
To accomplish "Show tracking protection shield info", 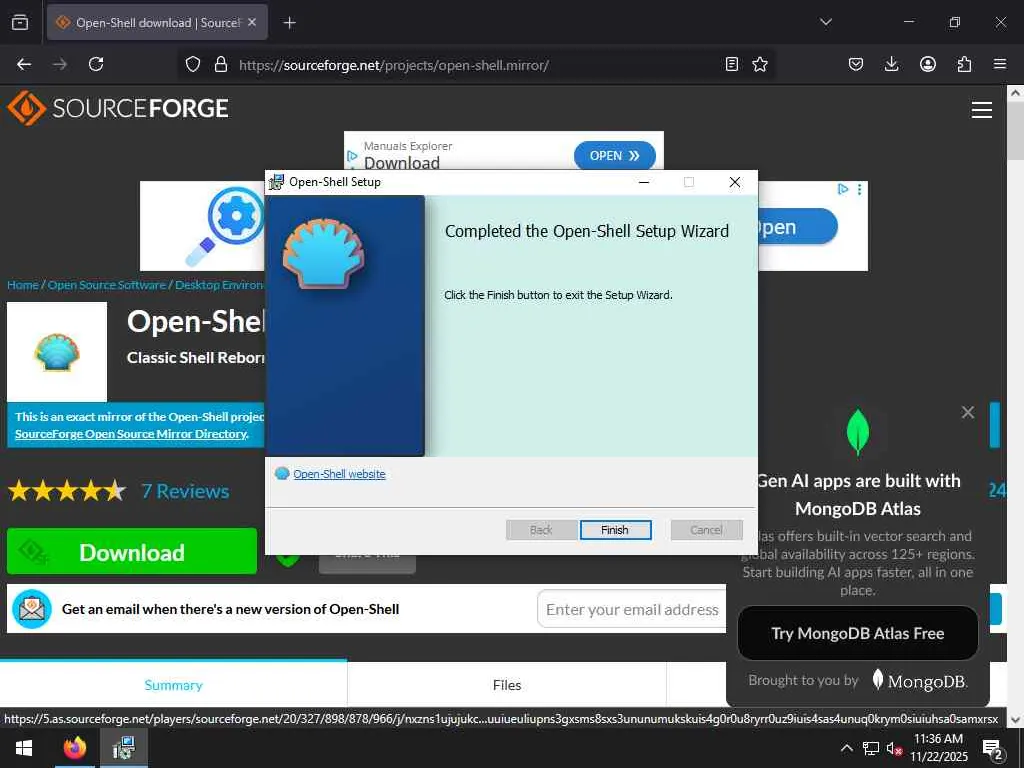I will click(x=193, y=64).
